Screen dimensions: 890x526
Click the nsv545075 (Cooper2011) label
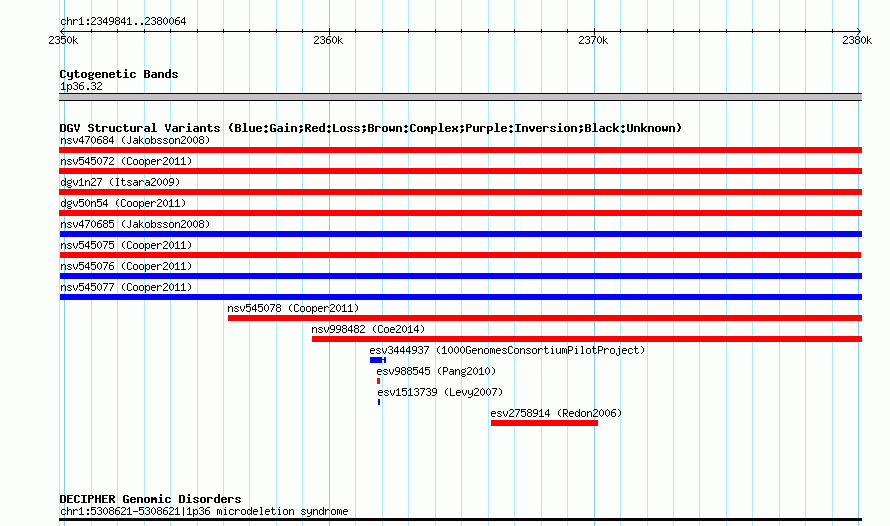126,245
